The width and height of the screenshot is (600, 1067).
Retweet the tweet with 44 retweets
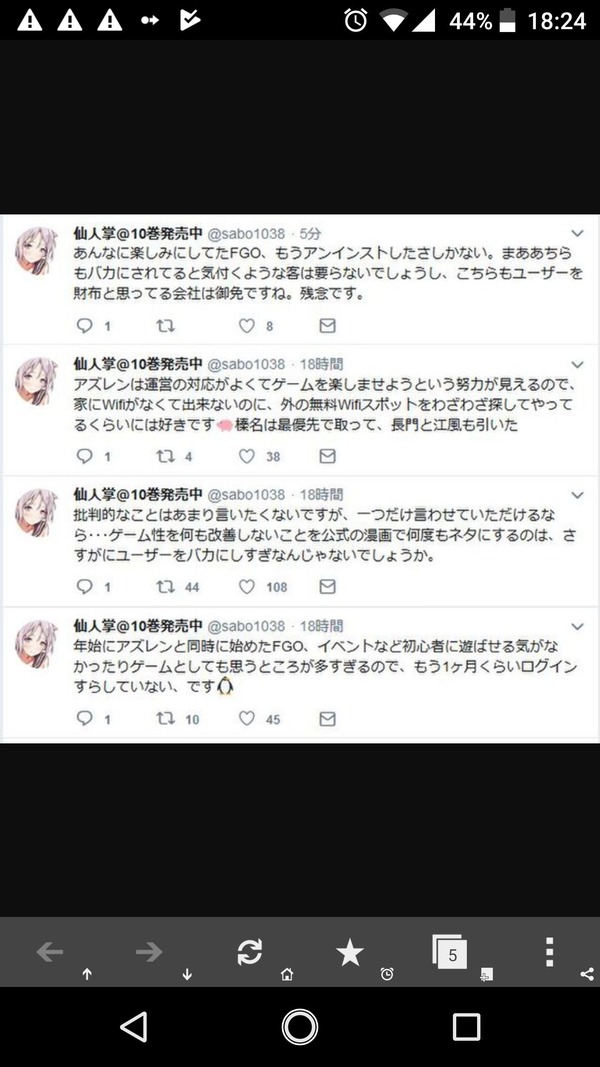165,587
